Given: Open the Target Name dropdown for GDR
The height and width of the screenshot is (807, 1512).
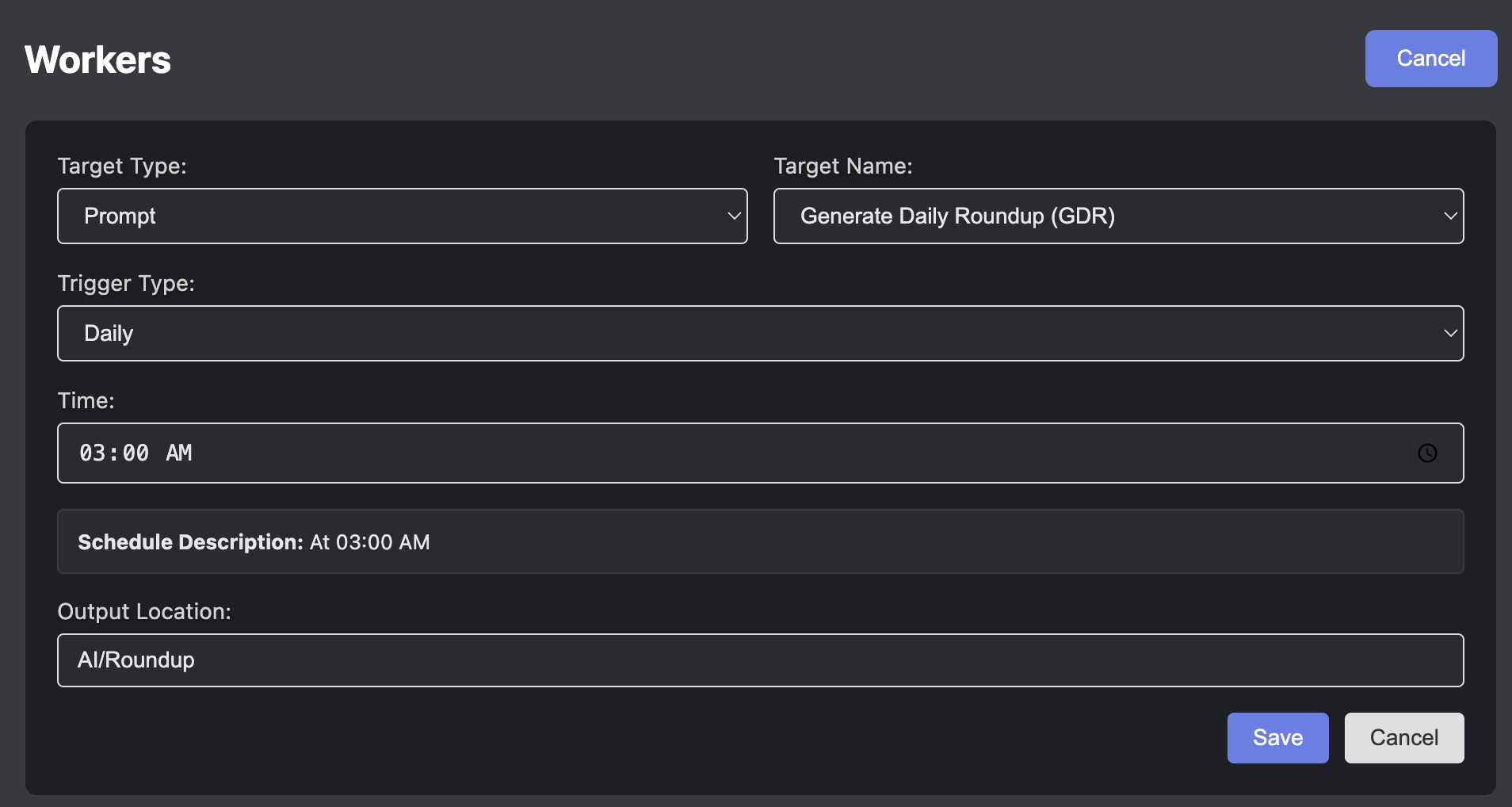Looking at the screenshot, I should tap(1117, 216).
